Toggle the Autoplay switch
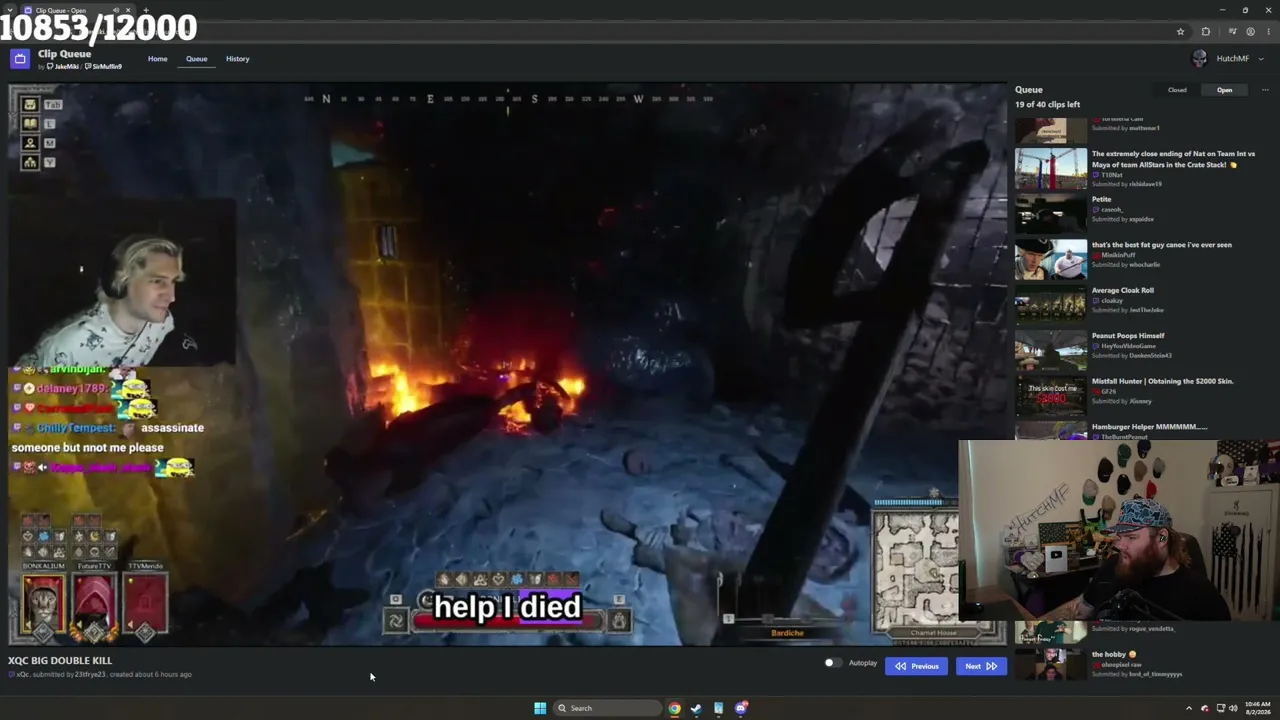 click(x=833, y=663)
